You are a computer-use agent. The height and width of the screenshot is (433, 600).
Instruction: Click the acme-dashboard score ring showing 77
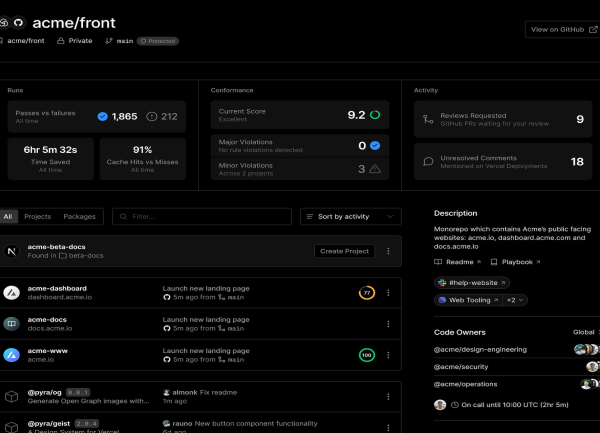(367, 293)
